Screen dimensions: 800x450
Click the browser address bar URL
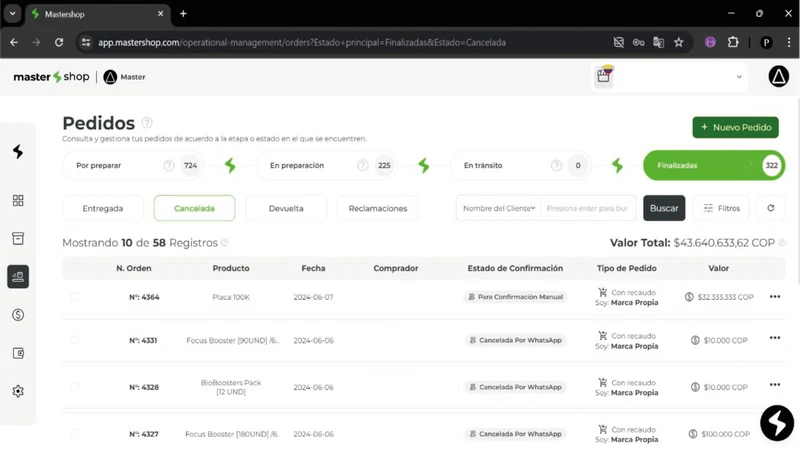pyautogui.click(x=302, y=42)
